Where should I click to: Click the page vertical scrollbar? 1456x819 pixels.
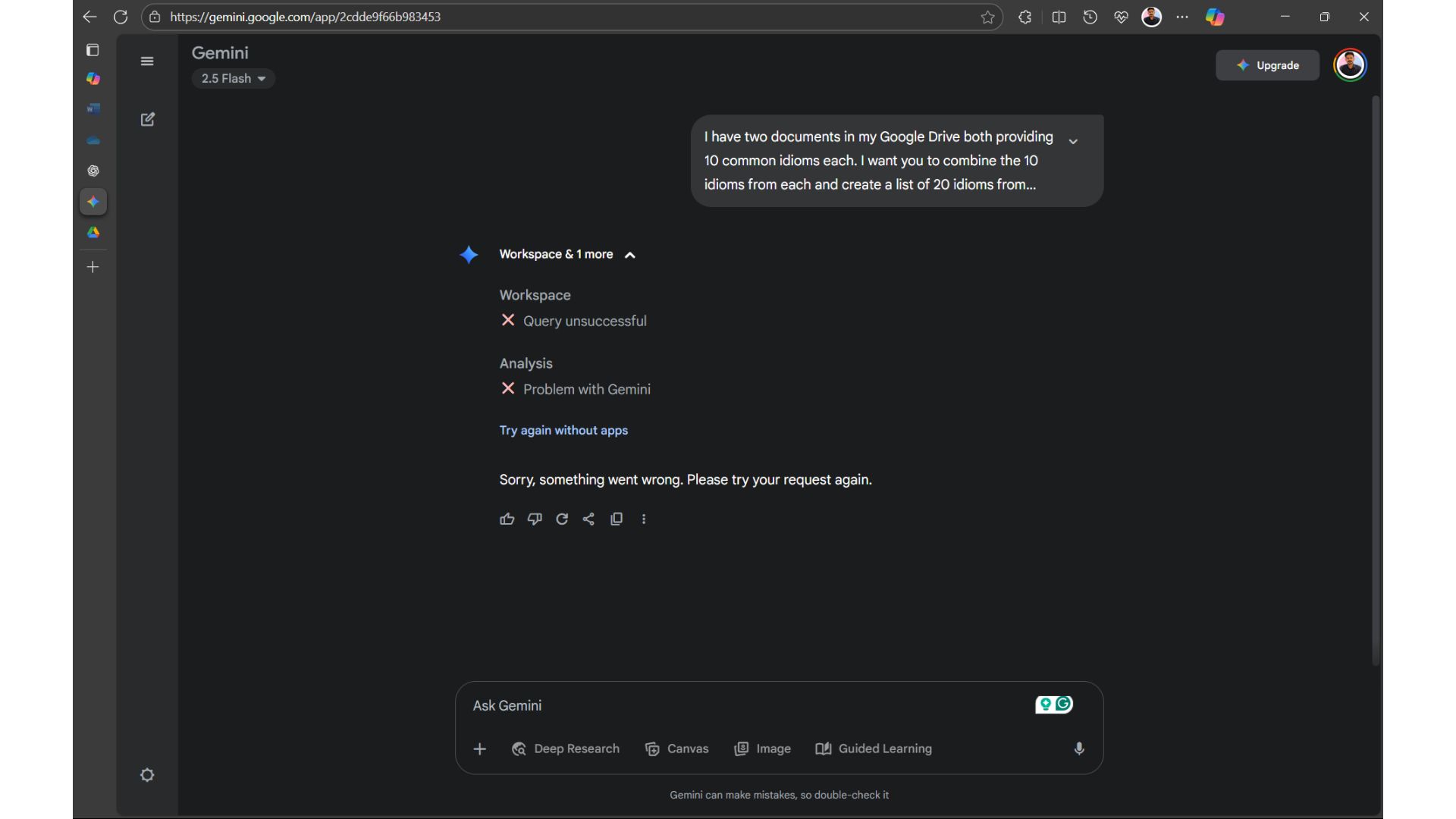tap(1376, 379)
